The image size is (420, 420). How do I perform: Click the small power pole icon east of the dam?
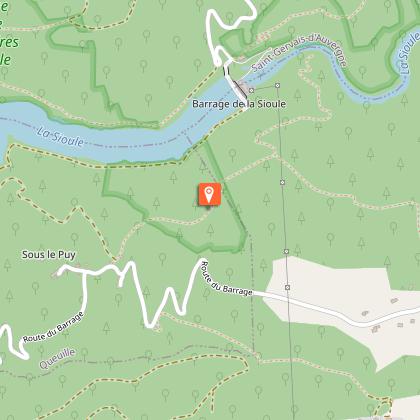tap(277, 86)
